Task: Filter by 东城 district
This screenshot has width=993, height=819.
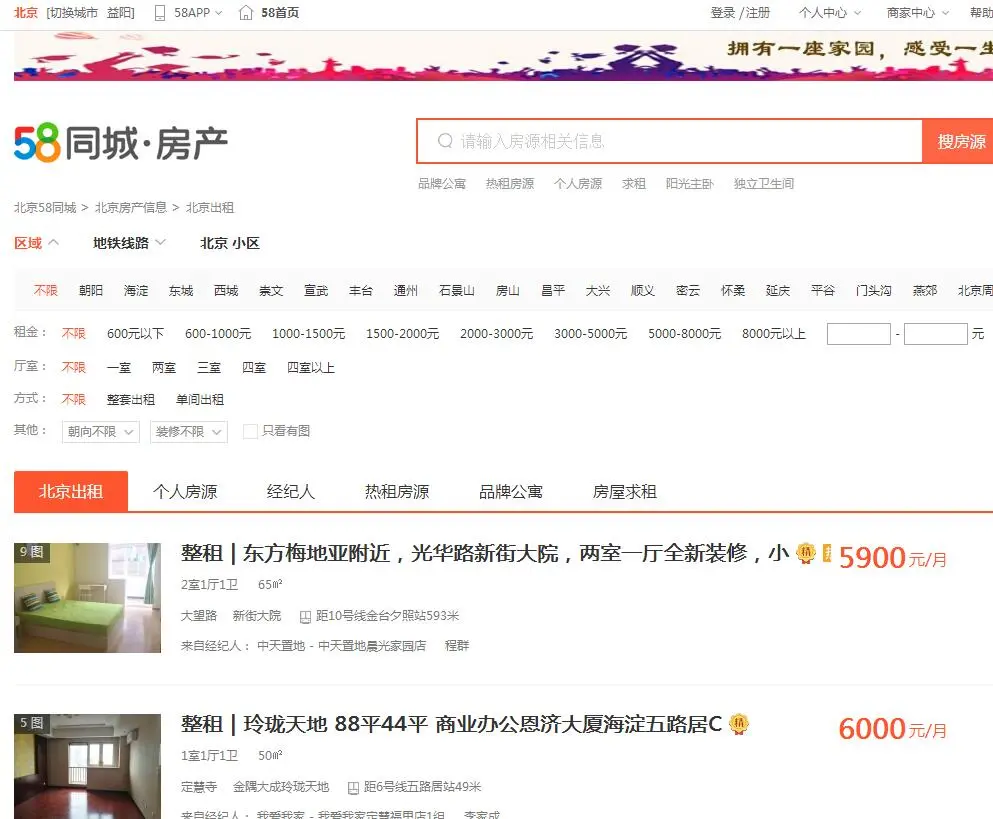Action: click(181, 291)
